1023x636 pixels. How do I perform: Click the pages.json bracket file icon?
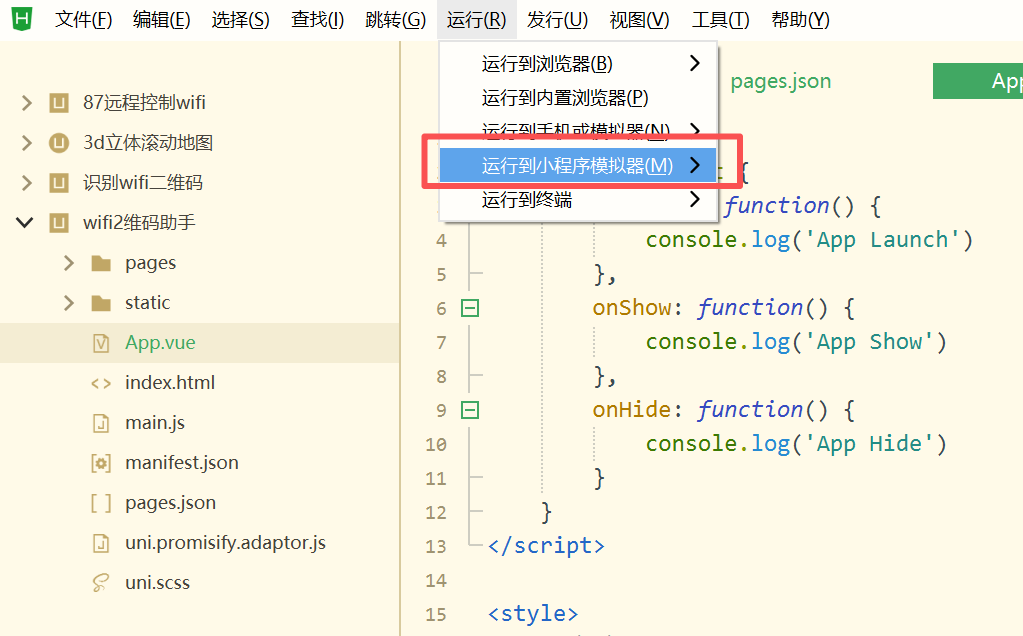click(x=101, y=504)
